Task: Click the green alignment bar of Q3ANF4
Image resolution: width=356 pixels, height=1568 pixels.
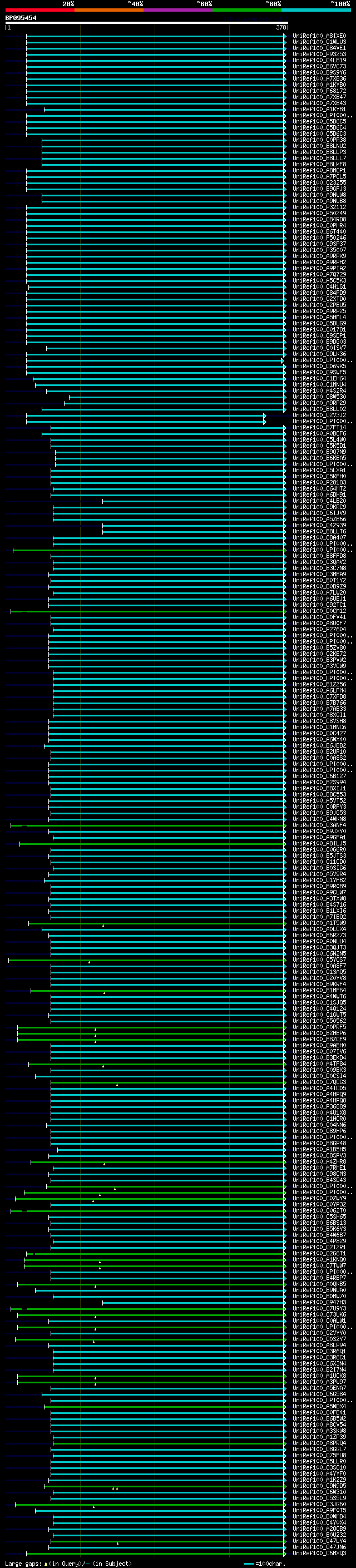Action: click(148, 826)
